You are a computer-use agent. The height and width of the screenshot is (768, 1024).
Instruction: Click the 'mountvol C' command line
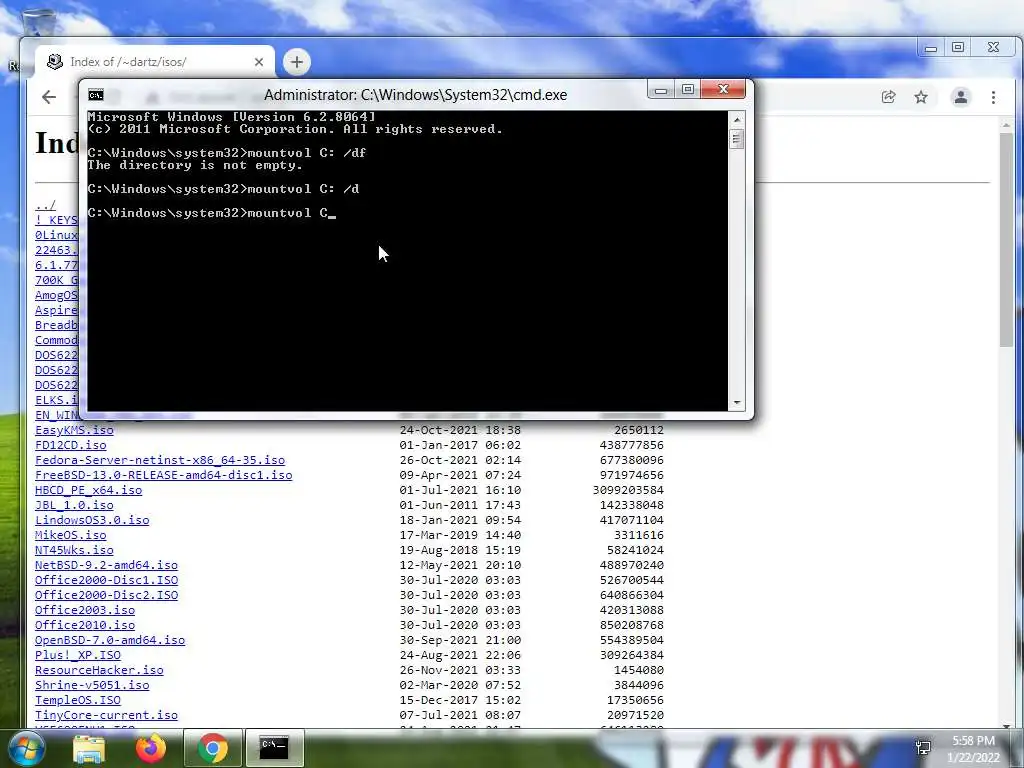(x=211, y=213)
